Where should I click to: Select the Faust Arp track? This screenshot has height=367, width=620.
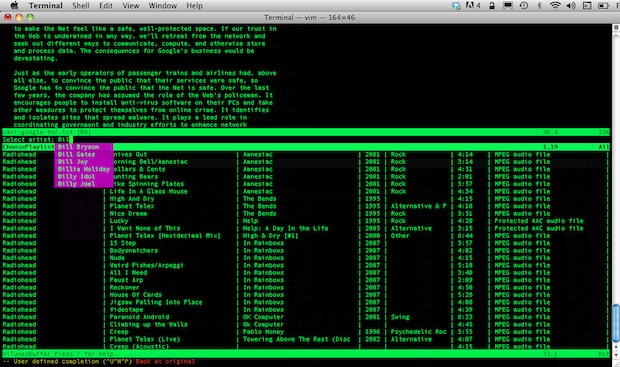pyautogui.click(x=126, y=280)
